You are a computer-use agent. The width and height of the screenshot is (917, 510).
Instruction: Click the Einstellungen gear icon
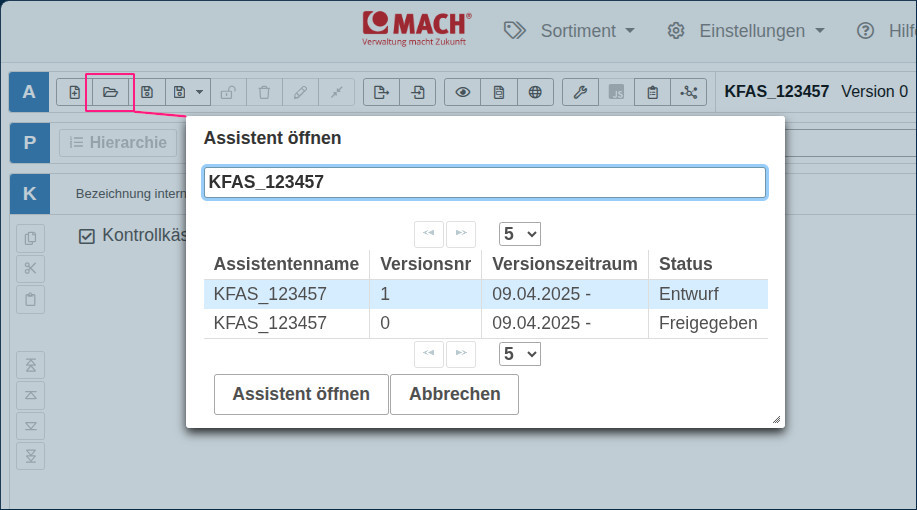click(675, 30)
